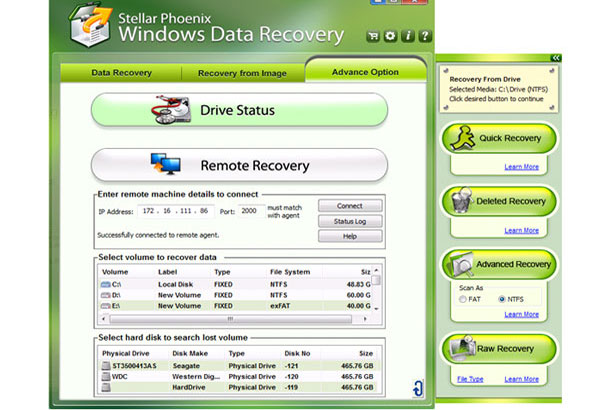
Task: Click the Remote Recovery monitors icon
Action: point(166,164)
